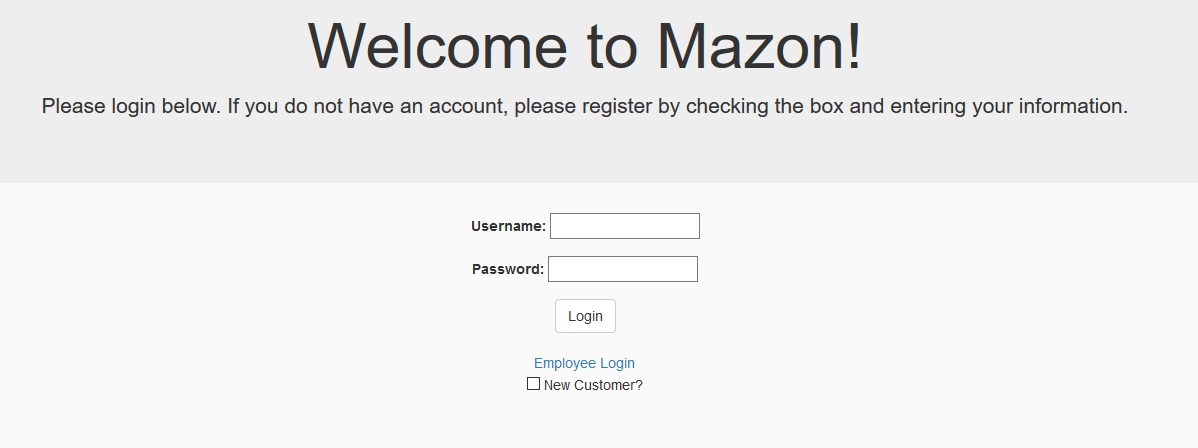Image resolution: width=1198 pixels, height=448 pixels.
Task: Select the word 'Mazon!' in the title
Action: pyautogui.click(x=759, y=46)
